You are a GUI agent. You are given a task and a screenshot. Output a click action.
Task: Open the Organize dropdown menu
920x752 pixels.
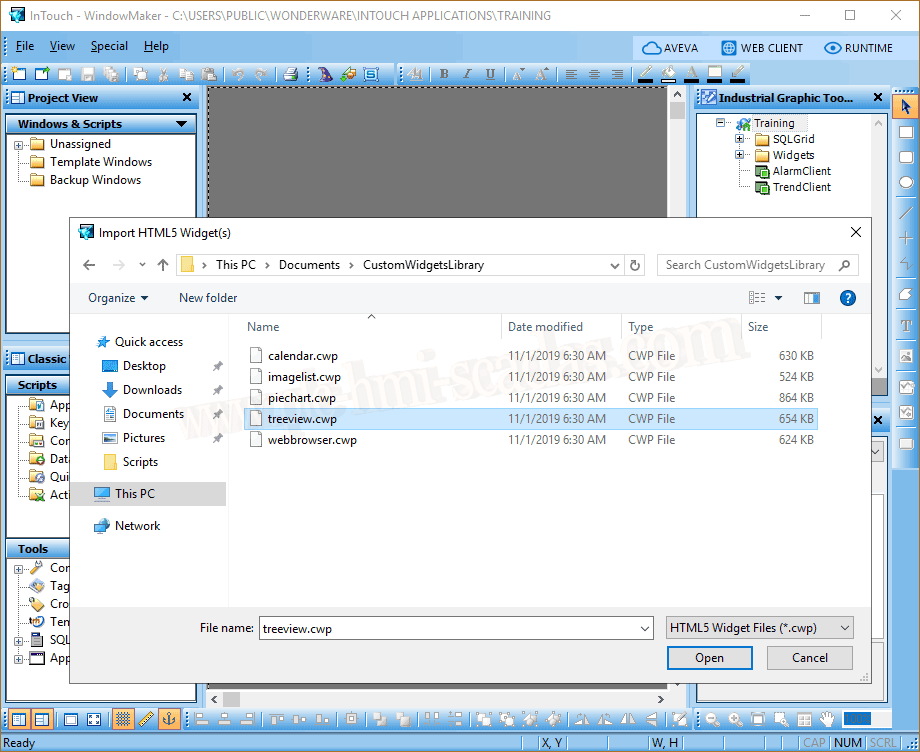point(118,298)
